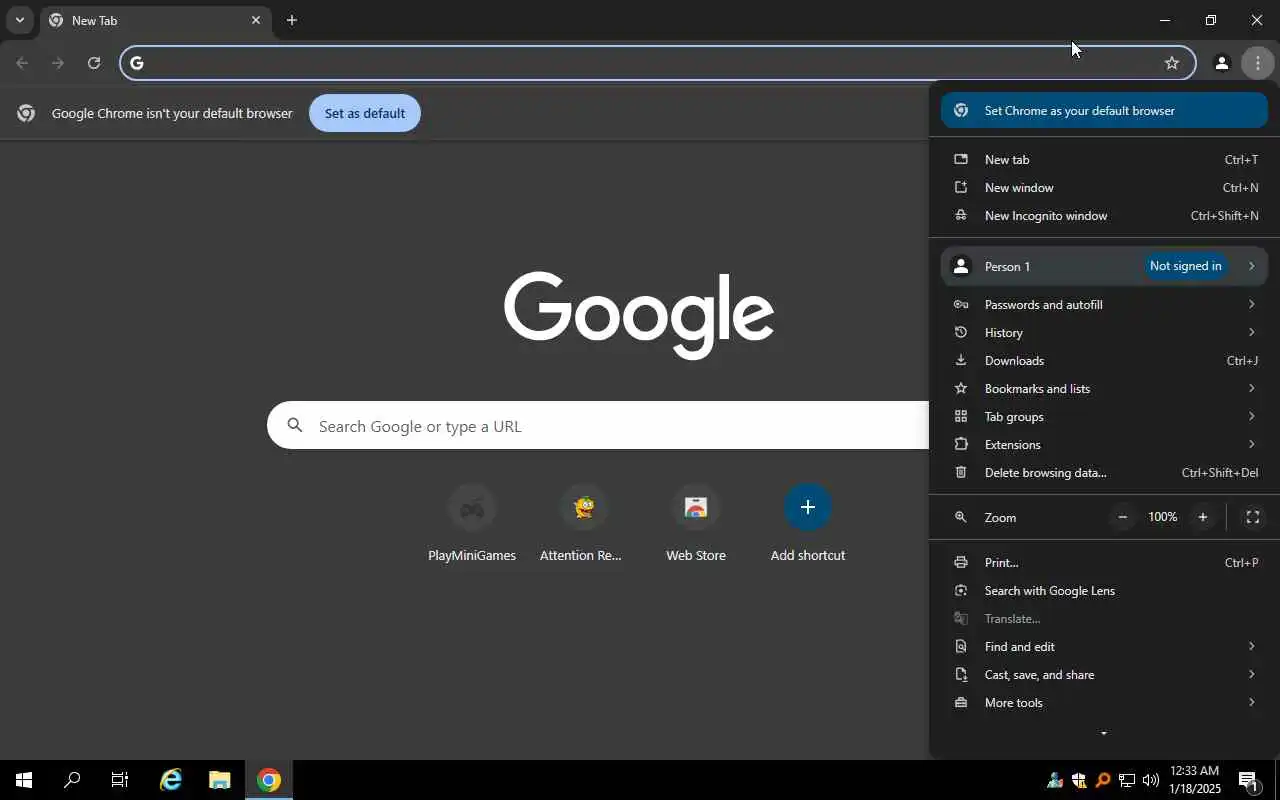Viewport: 1280px width, 800px height.
Task: Click the bookmark star icon in address bar
Action: click(1172, 63)
